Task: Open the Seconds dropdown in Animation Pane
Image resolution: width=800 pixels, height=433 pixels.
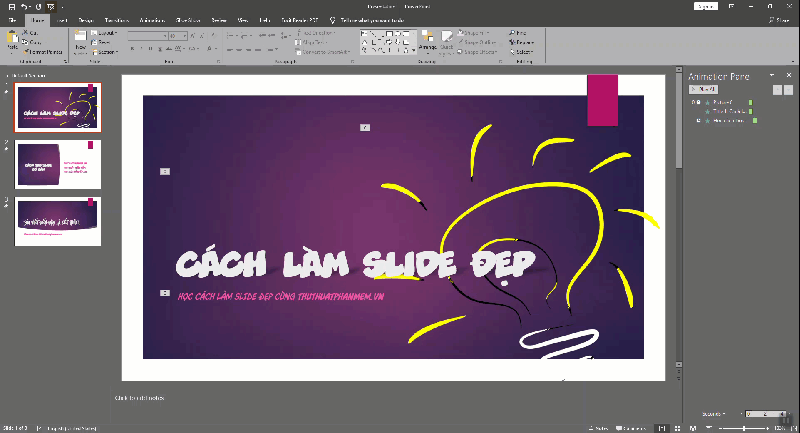Action: pos(713,414)
